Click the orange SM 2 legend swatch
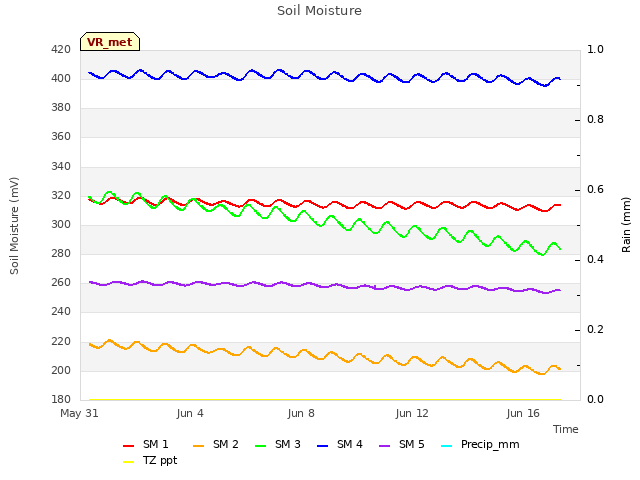640x480 pixels. (199, 446)
